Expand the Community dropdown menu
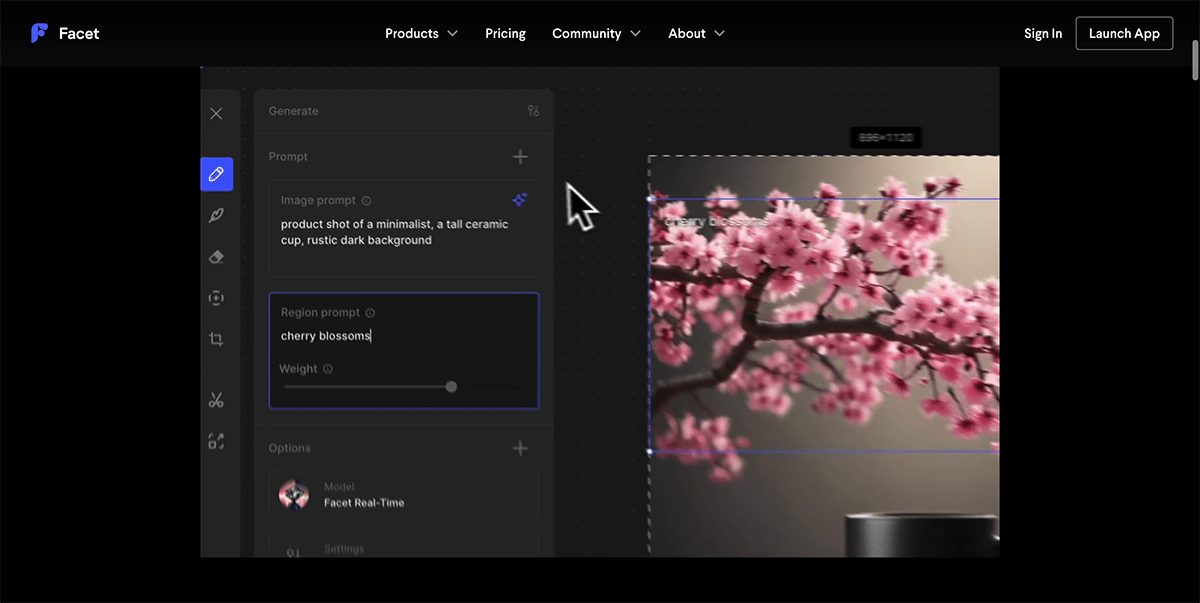1200x603 pixels. [596, 33]
